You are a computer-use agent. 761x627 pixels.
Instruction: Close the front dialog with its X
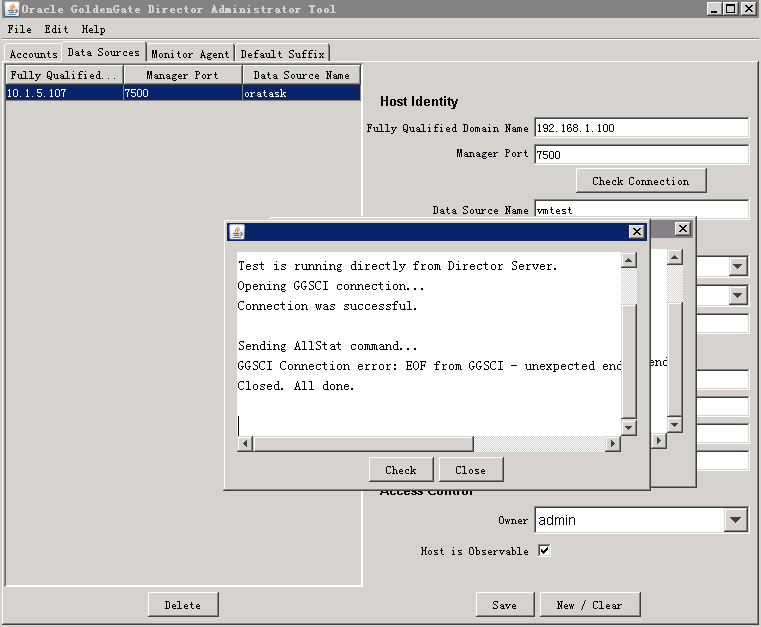coord(636,231)
